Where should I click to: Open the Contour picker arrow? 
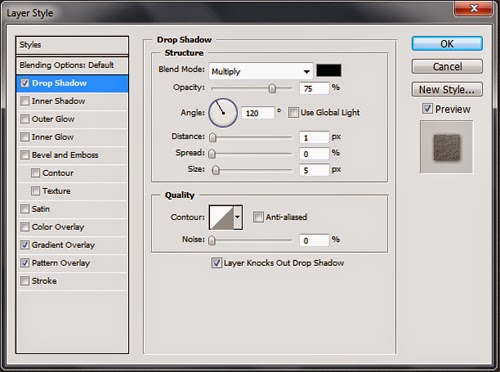click(238, 217)
